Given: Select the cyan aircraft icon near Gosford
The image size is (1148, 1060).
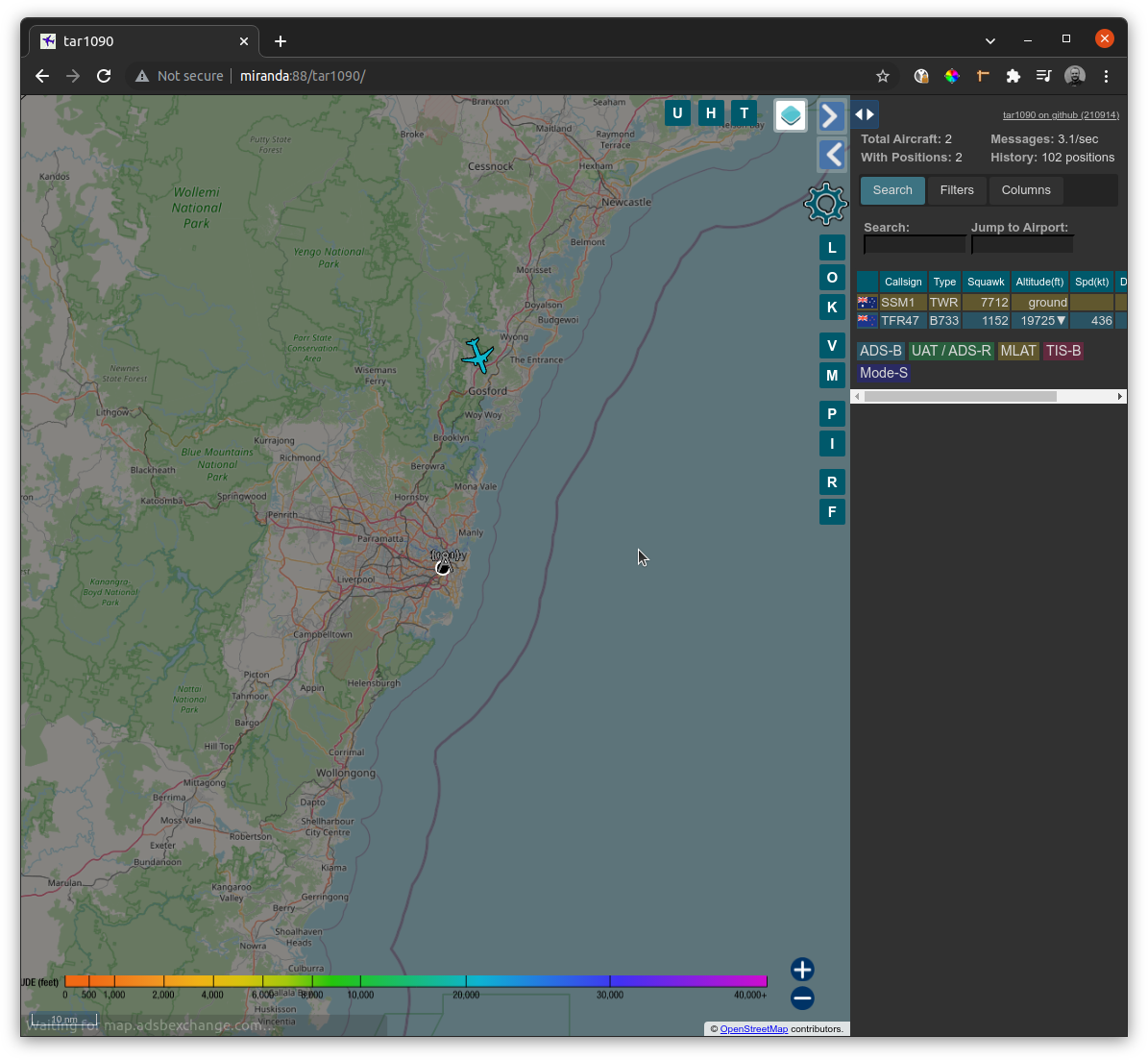Looking at the screenshot, I should click(x=477, y=356).
